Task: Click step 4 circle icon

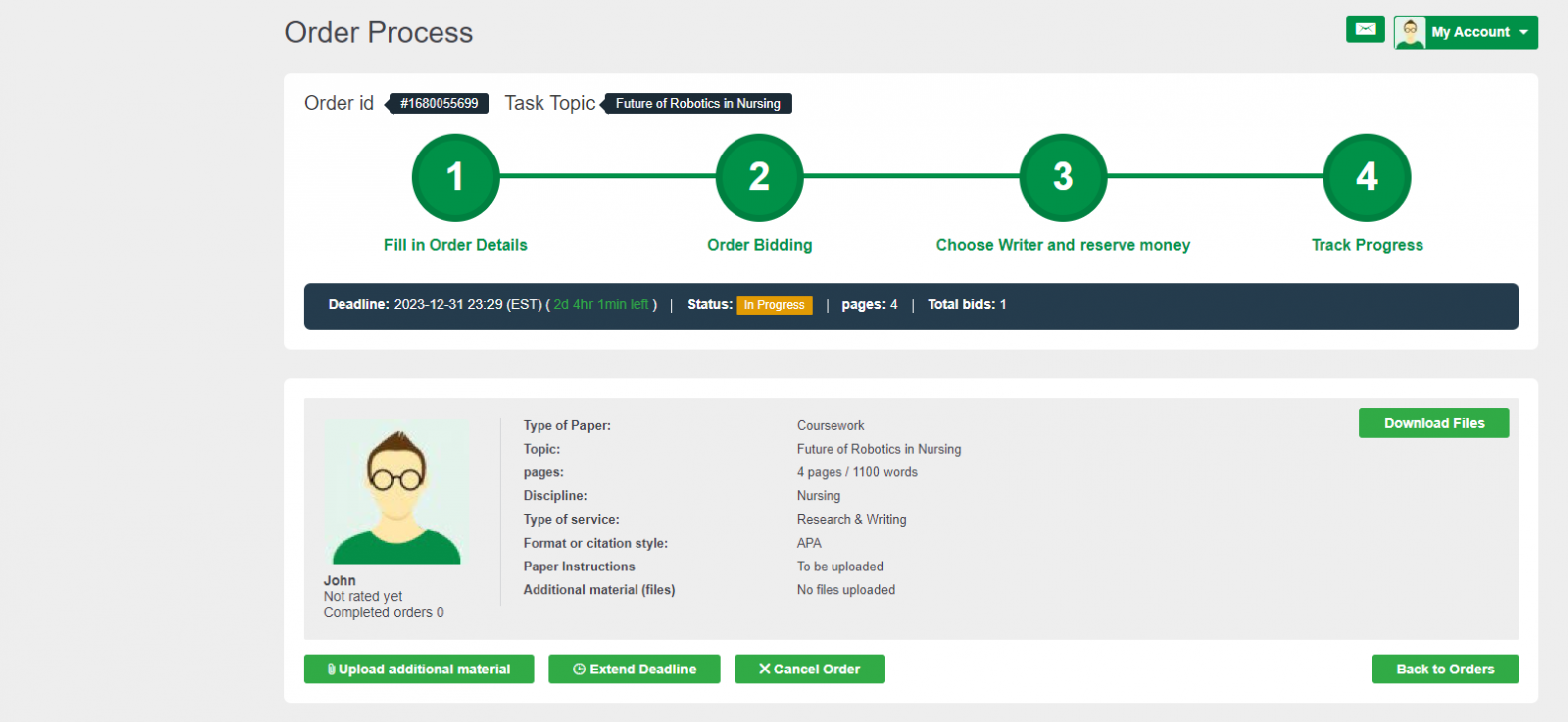Action: pyautogui.click(x=1367, y=177)
